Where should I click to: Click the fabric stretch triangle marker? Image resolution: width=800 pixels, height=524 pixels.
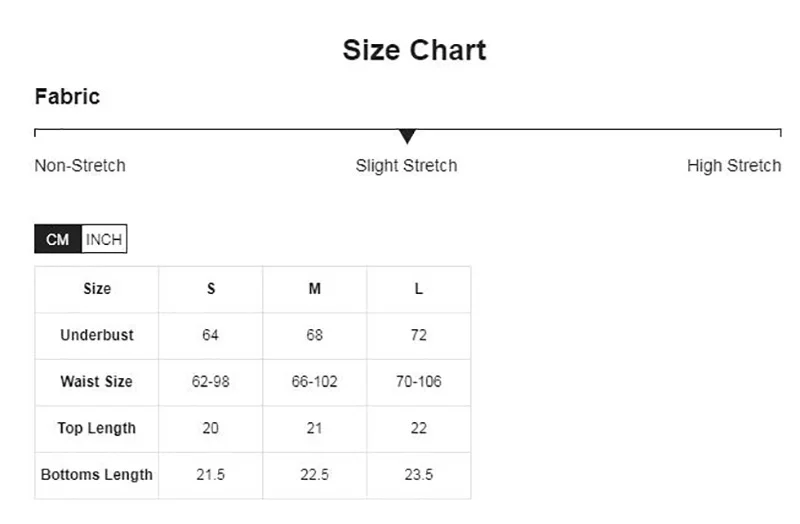pos(407,136)
